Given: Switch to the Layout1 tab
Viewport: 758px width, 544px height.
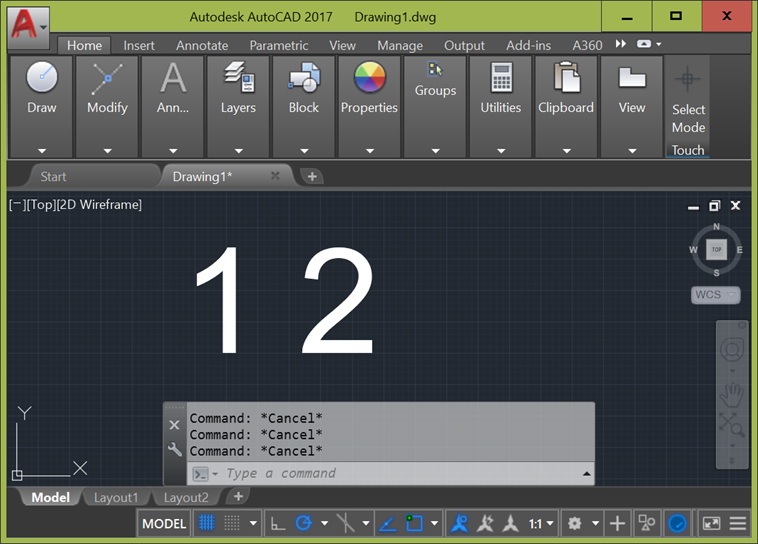Looking at the screenshot, I should pos(116,497).
